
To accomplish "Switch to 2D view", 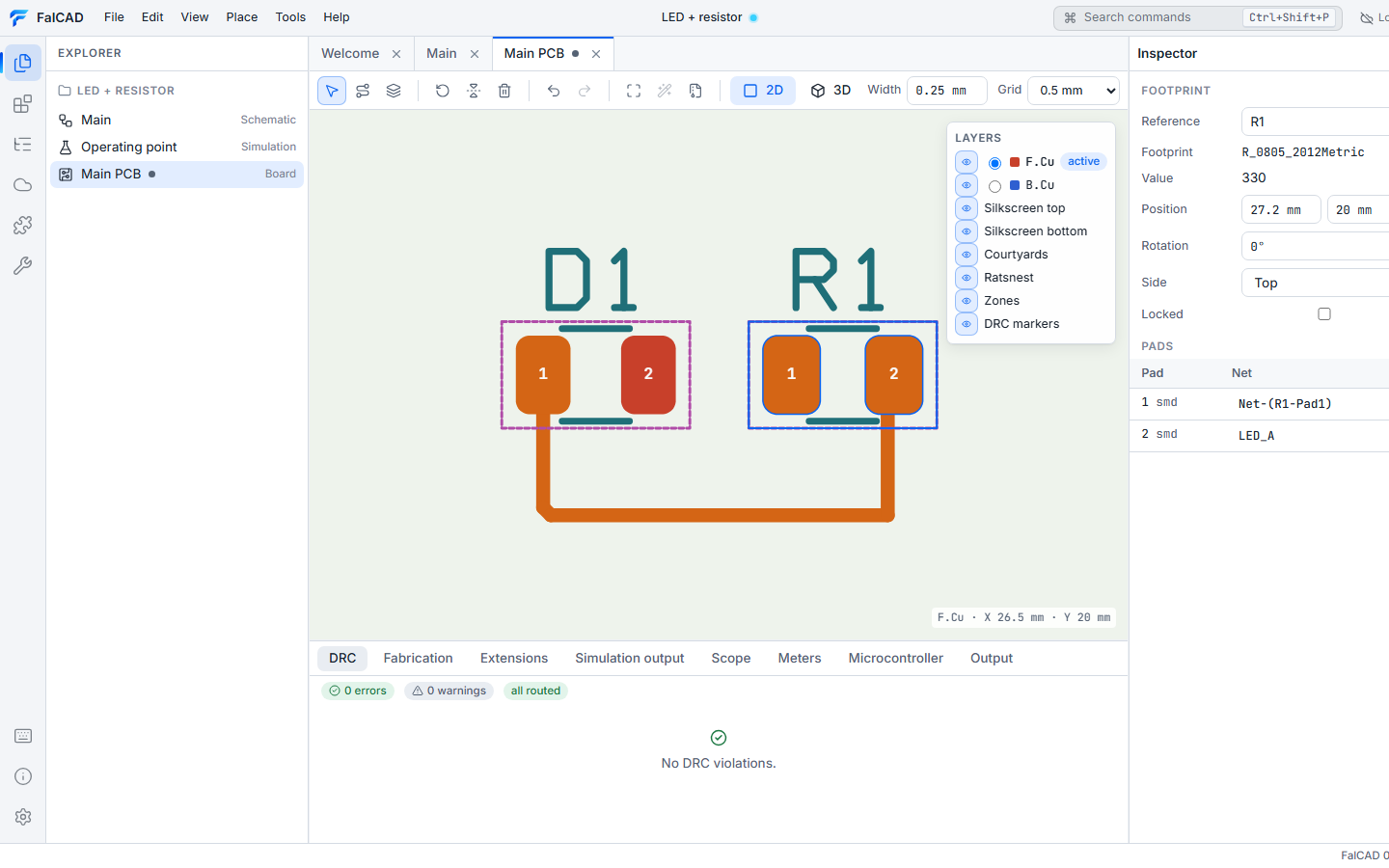I will point(763,91).
